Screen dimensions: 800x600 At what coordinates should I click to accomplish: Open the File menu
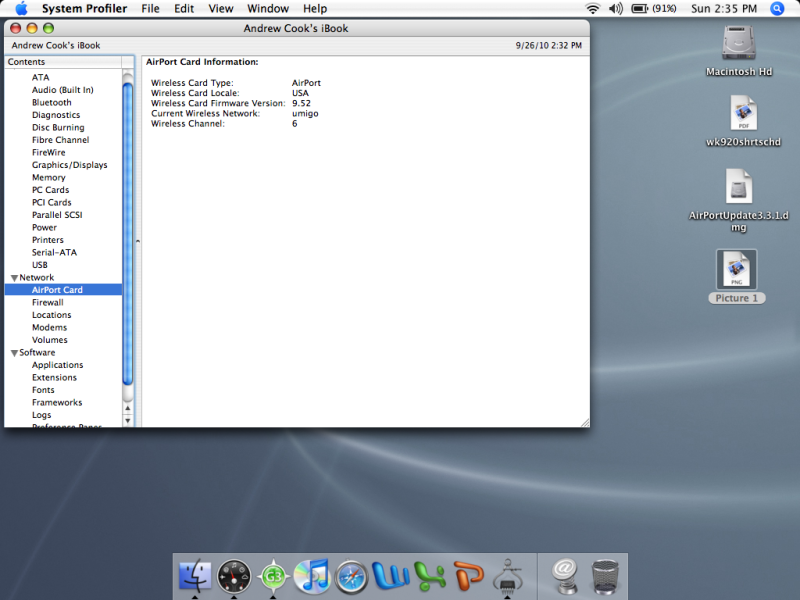[151, 9]
